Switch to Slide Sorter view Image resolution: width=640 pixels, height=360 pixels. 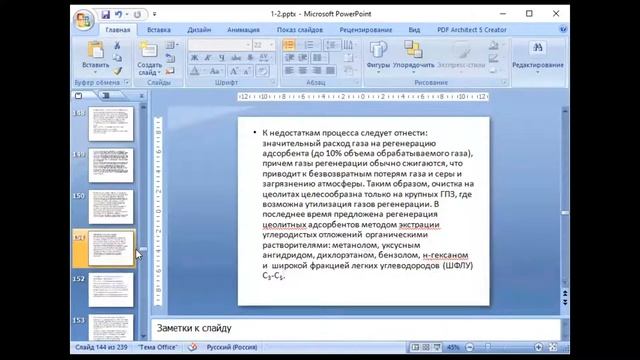click(x=426, y=347)
